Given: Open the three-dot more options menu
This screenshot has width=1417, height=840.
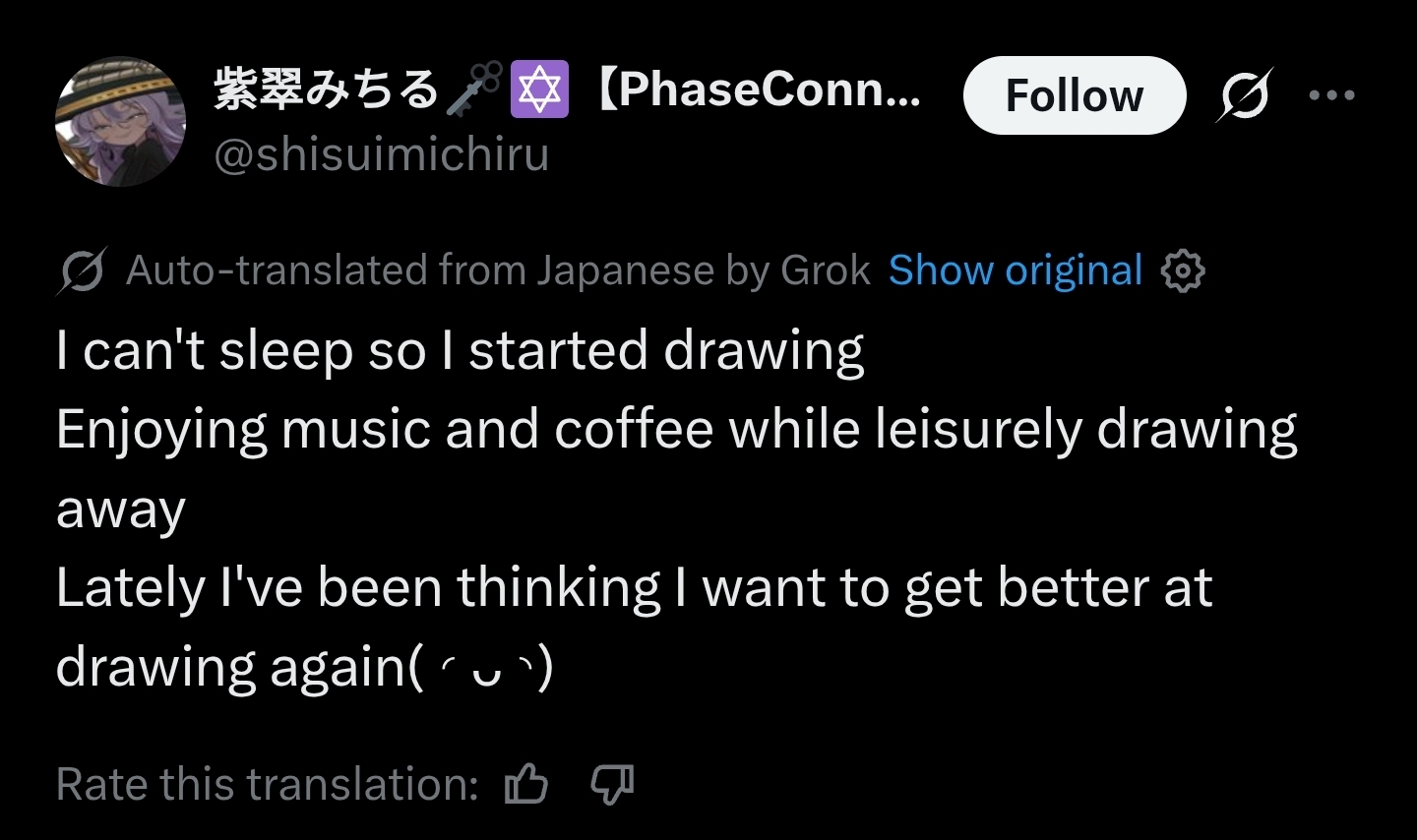Looking at the screenshot, I should pyautogui.click(x=1331, y=95).
